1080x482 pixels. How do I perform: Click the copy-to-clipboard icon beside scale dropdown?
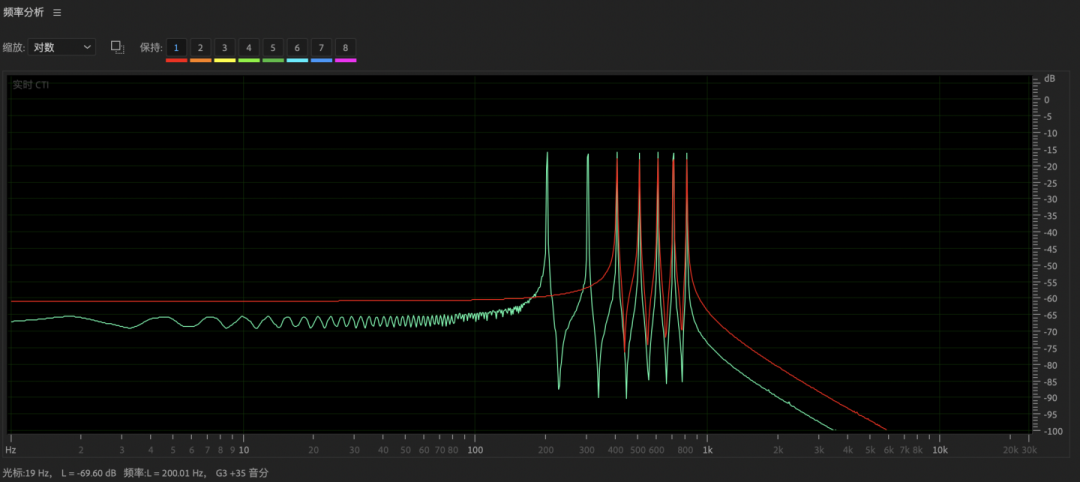(118, 48)
